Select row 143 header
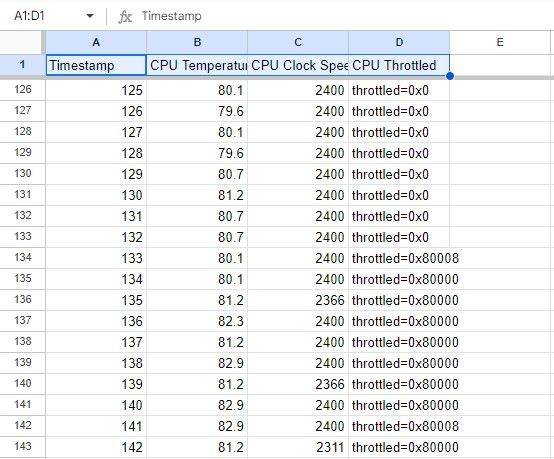The width and height of the screenshot is (554, 459). 23,447
